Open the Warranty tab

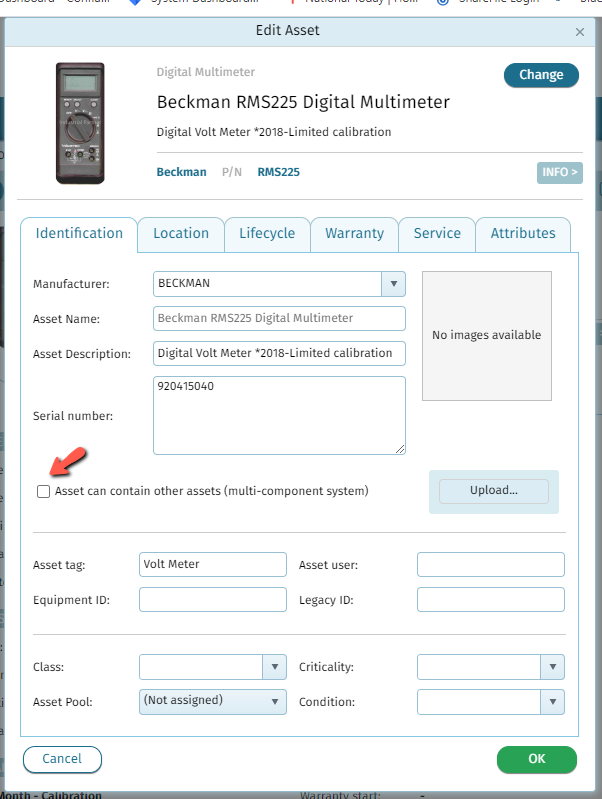(x=354, y=233)
